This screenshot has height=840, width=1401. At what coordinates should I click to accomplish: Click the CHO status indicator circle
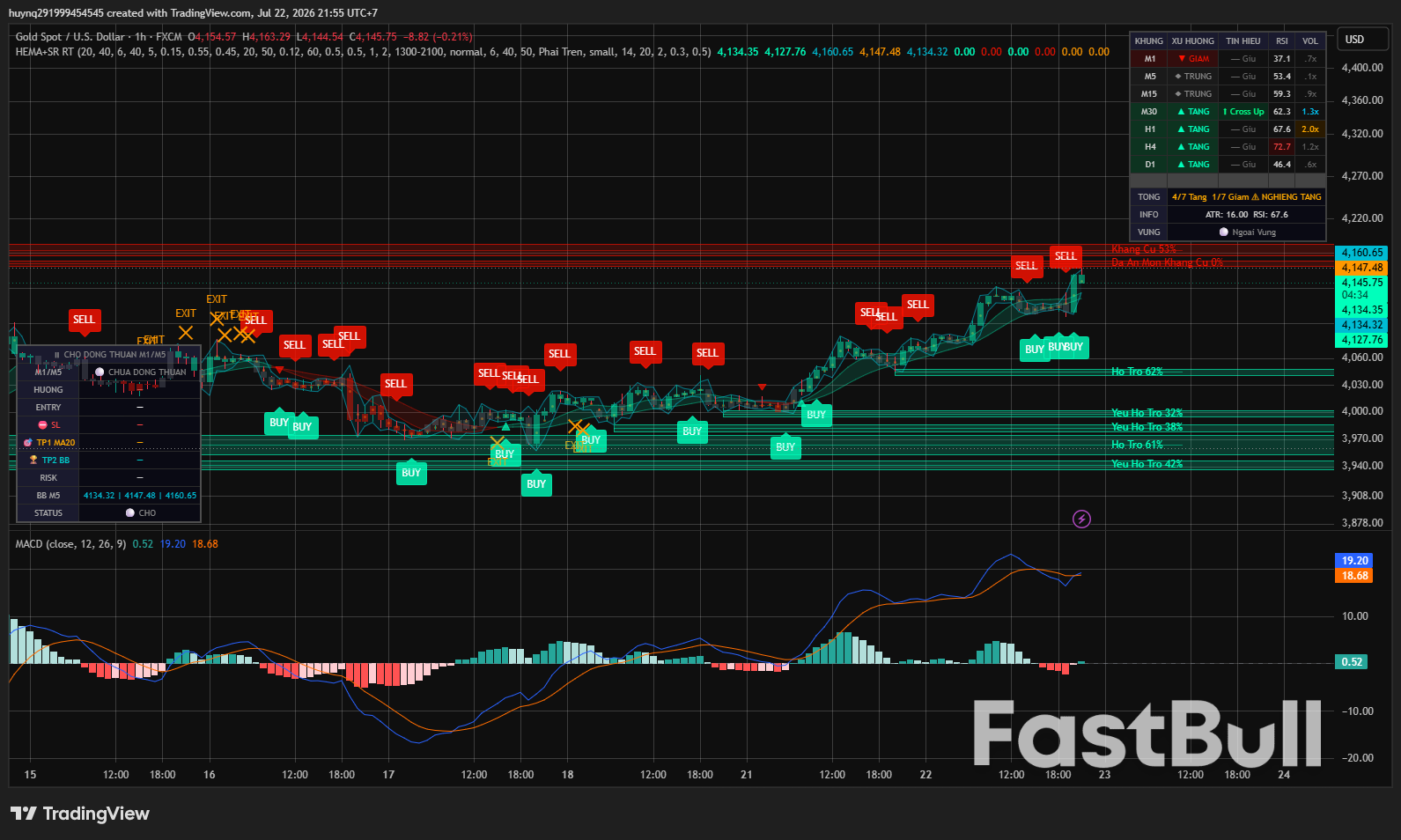tap(129, 513)
